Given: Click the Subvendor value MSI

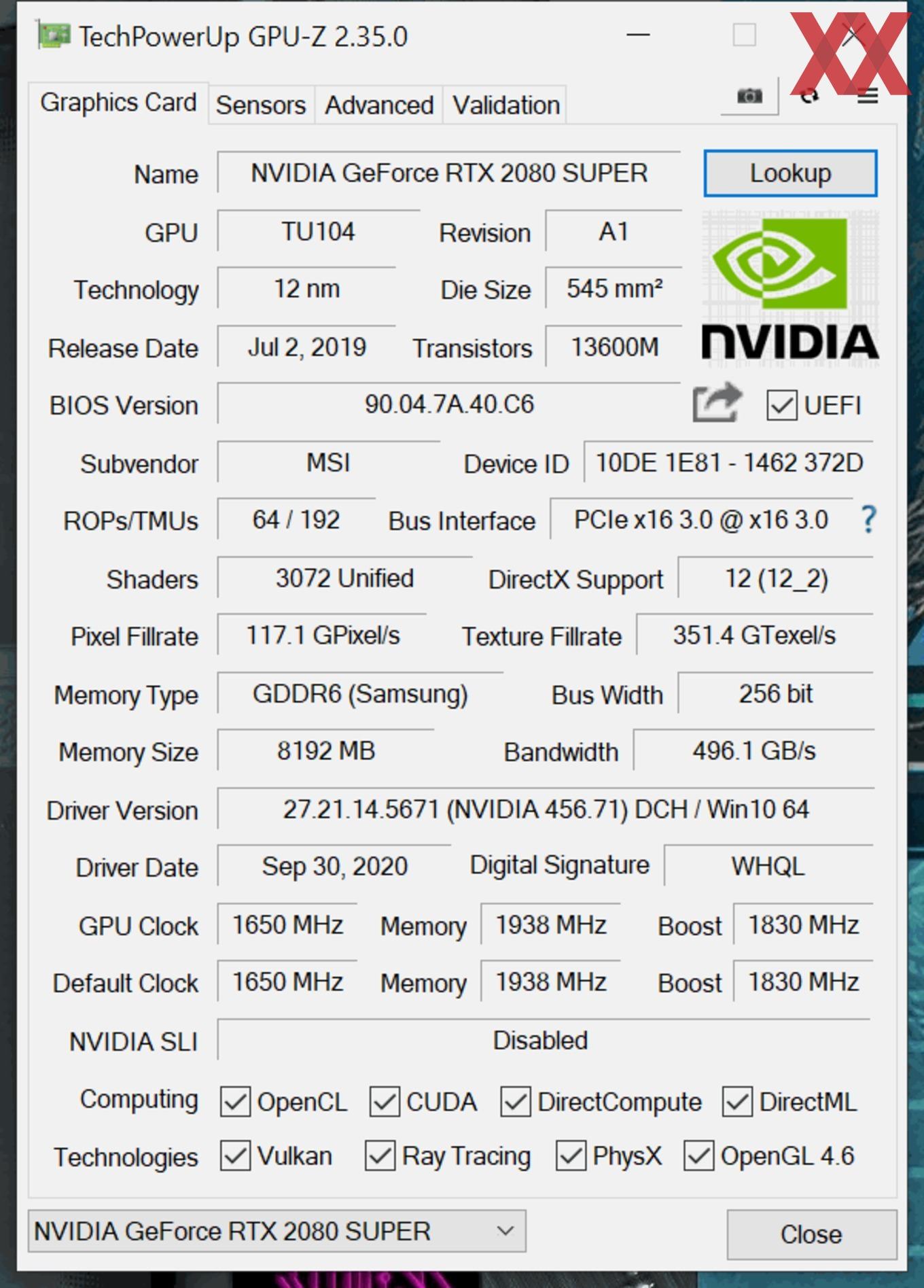Looking at the screenshot, I should pos(328,463).
